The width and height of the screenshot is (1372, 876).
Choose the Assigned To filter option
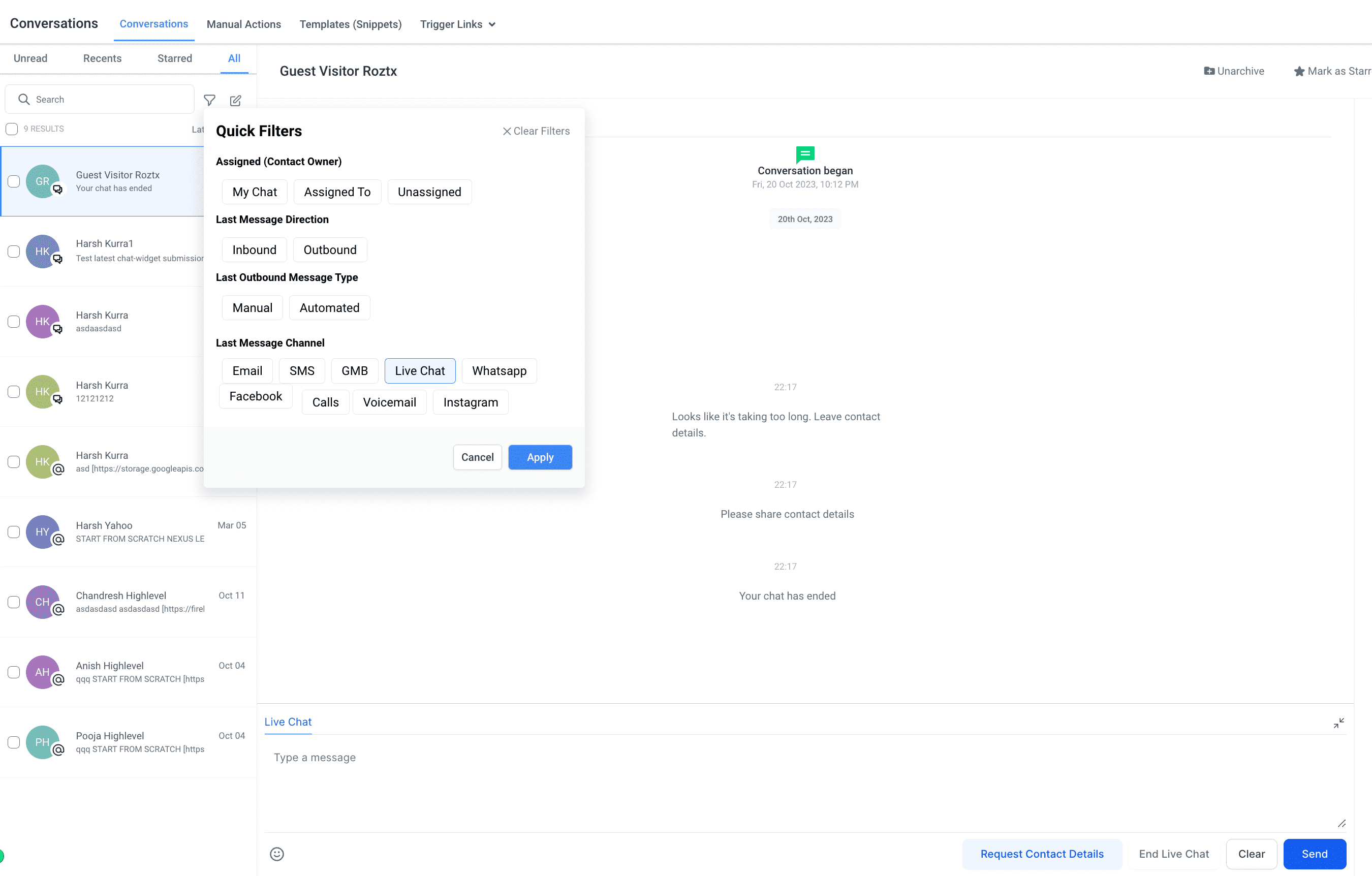[x=337, y=192]
